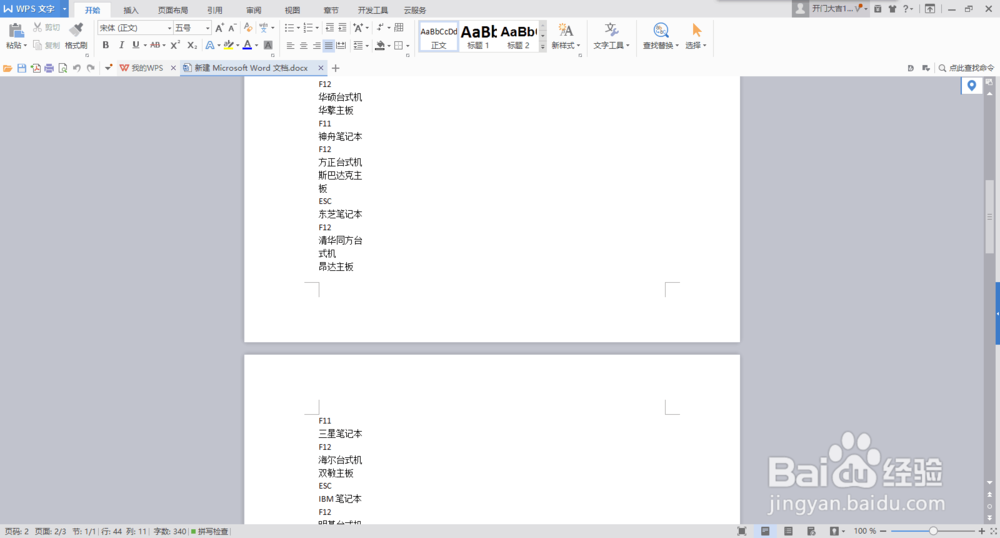Screen dimensions: 1000x538
Task: Toggle subscript X₂ formatting
Action: (191, 45)
